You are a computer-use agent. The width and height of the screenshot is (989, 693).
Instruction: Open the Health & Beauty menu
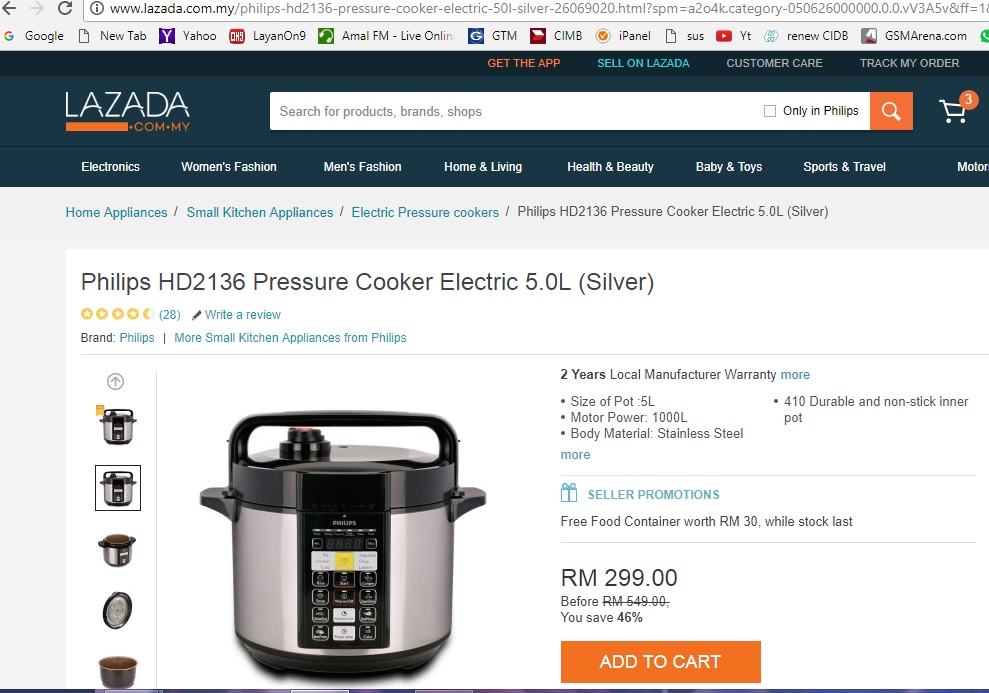610,166
